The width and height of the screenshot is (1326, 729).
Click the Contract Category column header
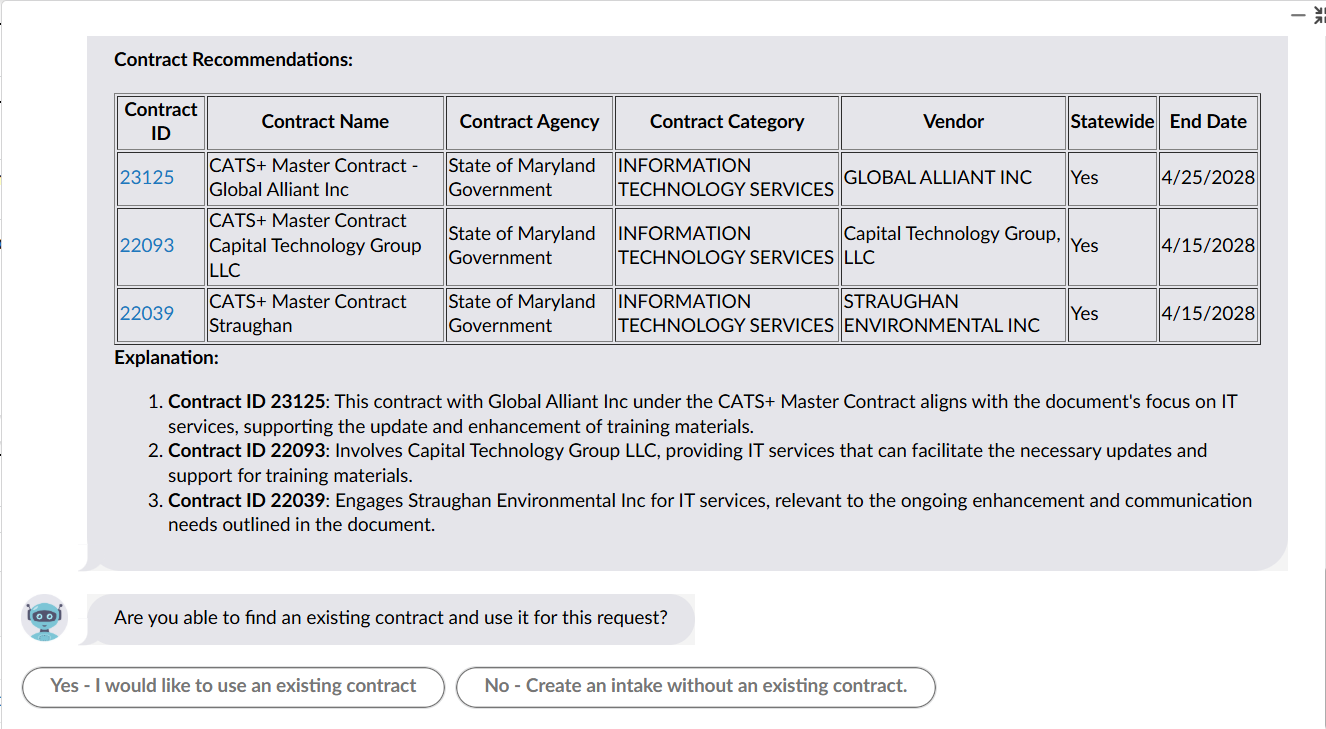tap(727, 122)
